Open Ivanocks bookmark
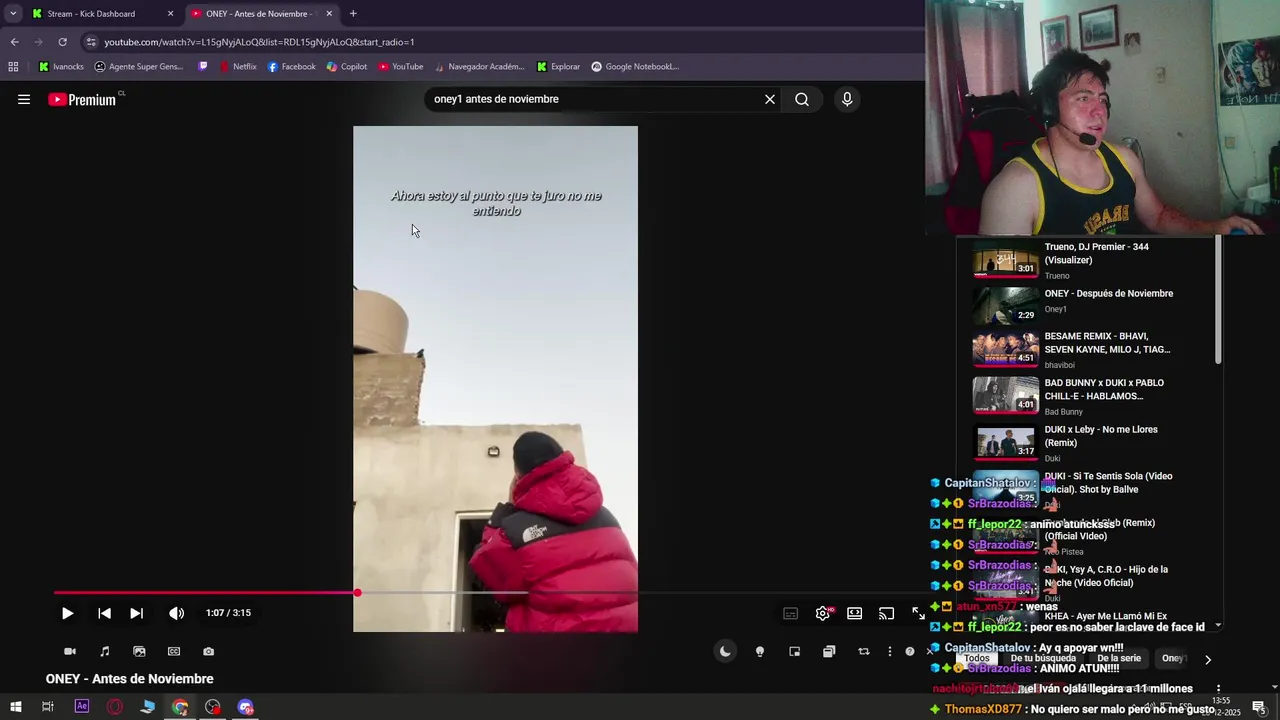 61,67
